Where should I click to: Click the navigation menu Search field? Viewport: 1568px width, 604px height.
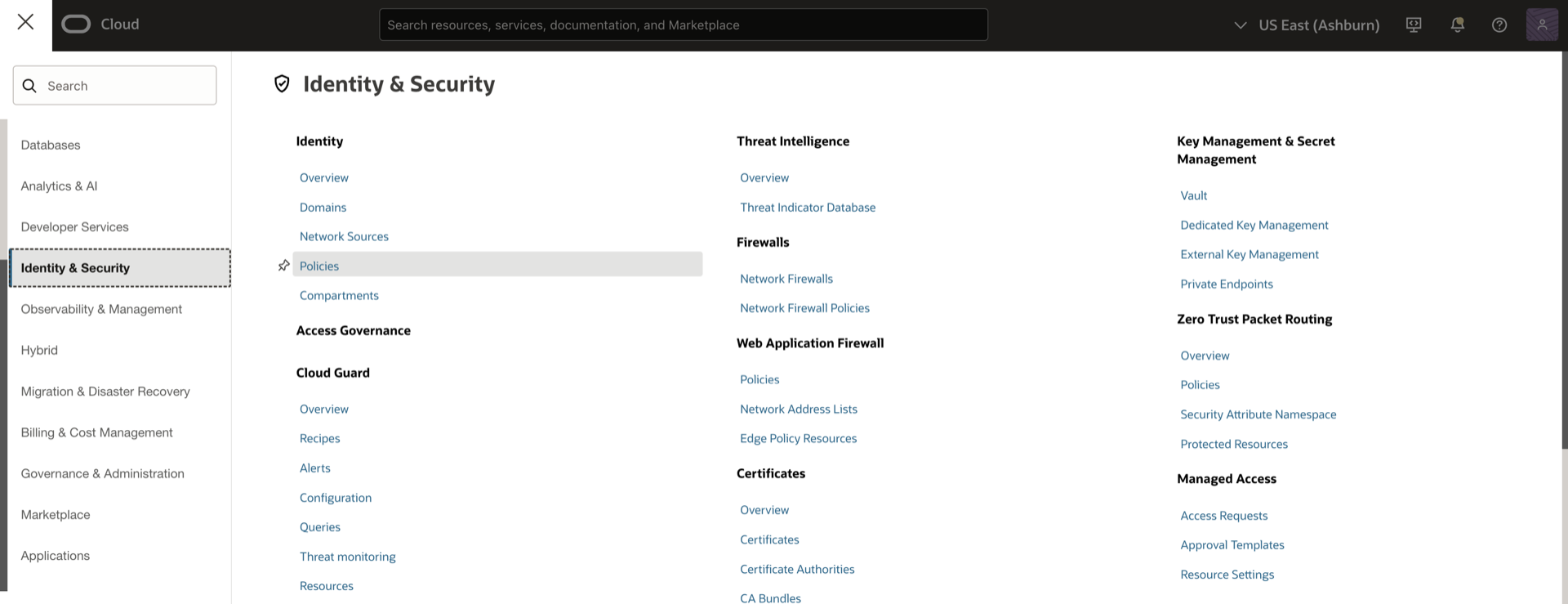coord(114,85)
